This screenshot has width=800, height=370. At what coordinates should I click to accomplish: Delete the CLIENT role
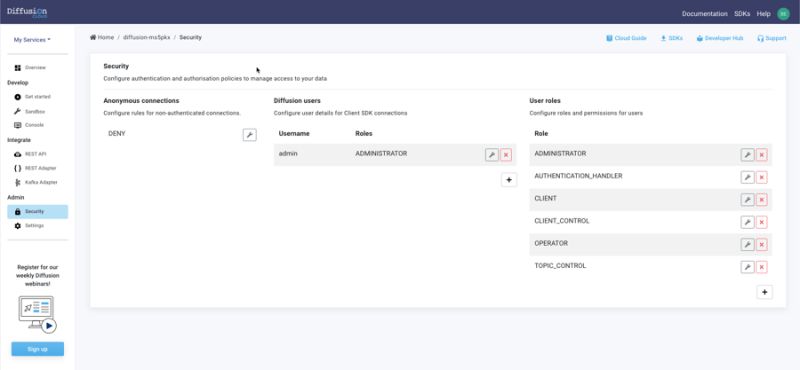(762, 200)
